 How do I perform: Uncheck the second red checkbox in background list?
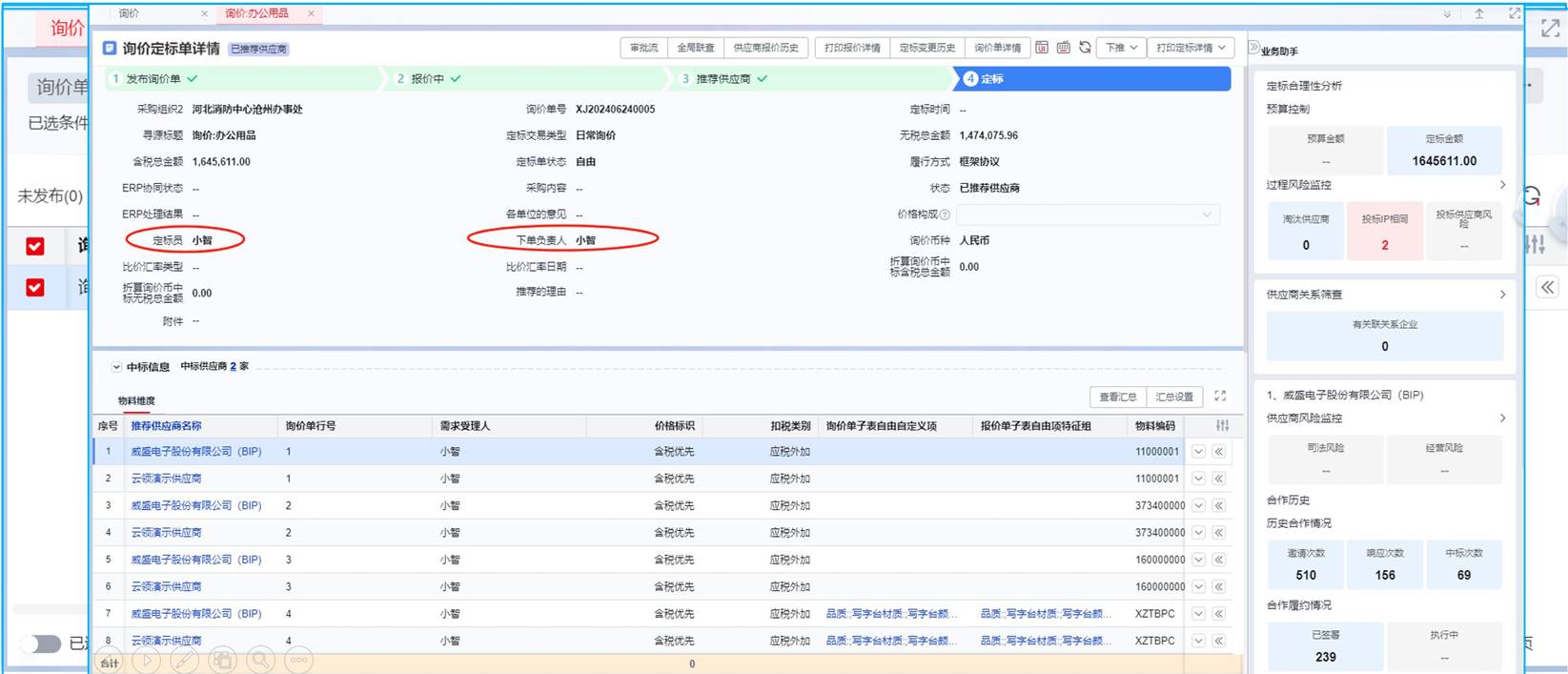[35, 287]
